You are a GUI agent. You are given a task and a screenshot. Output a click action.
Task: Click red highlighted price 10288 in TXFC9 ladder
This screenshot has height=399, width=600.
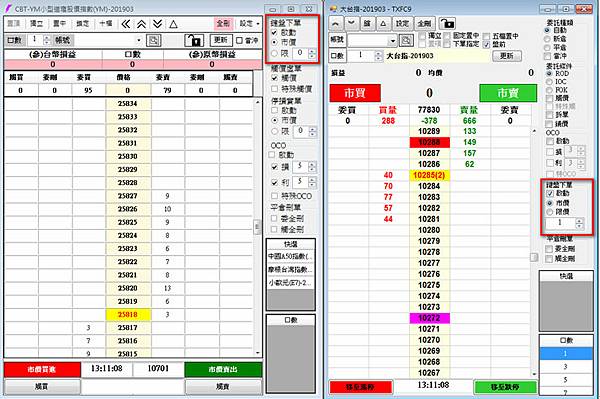coord(429,142)
